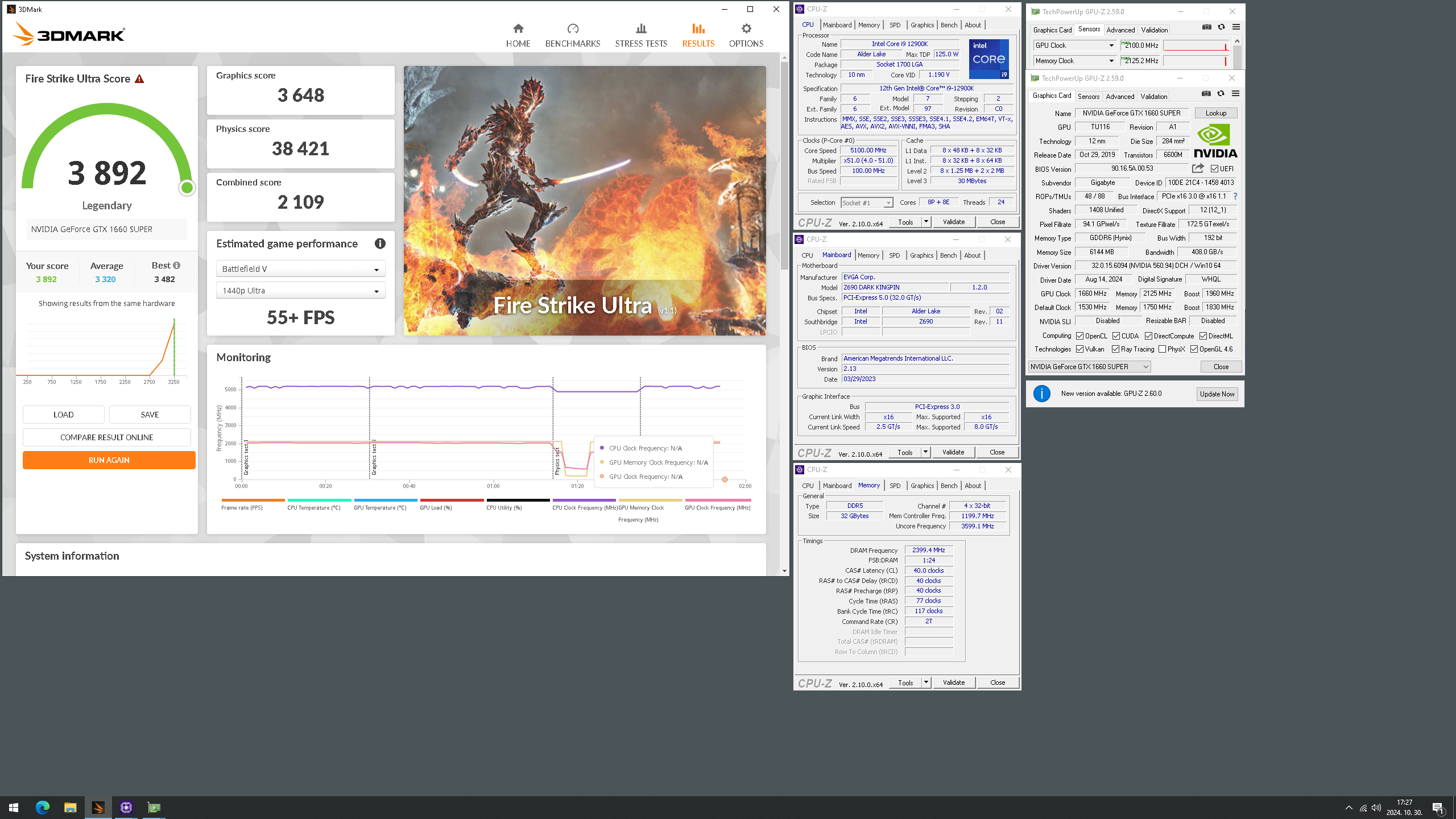
Task: Open the notification center icon
Action: coord(1438,808)
